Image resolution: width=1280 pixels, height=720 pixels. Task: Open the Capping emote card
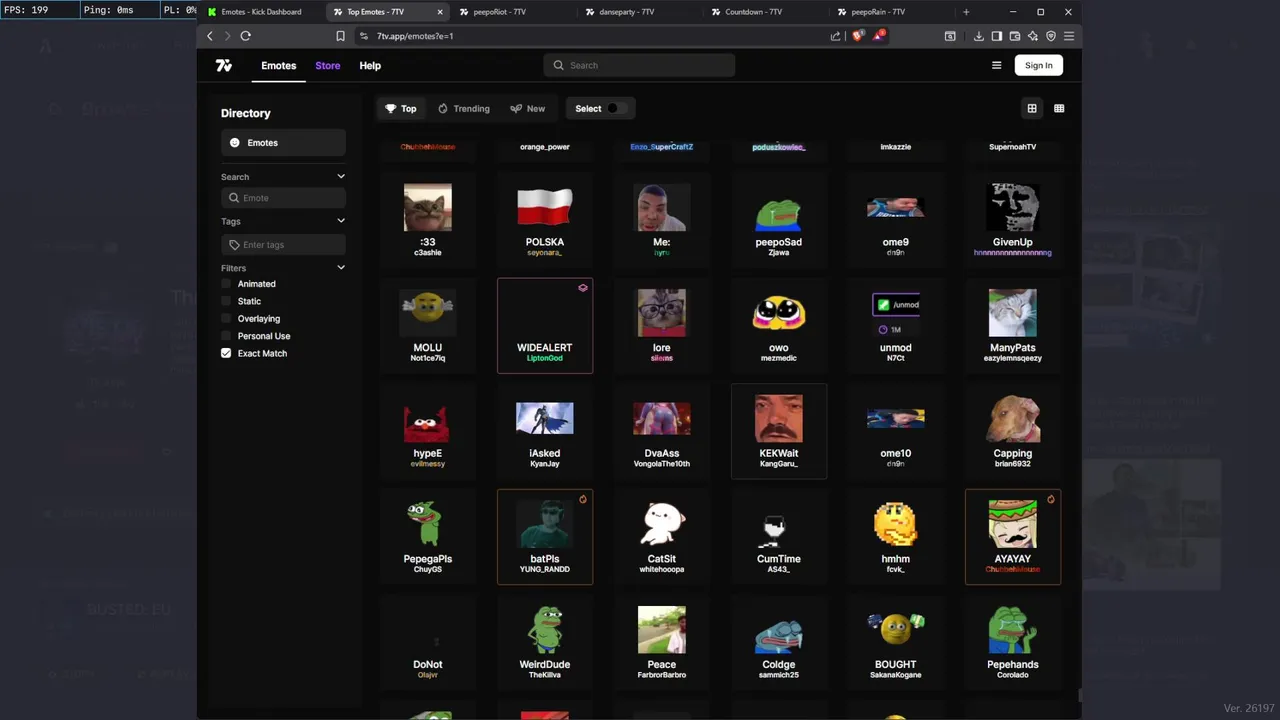(x=1013, y=431)
